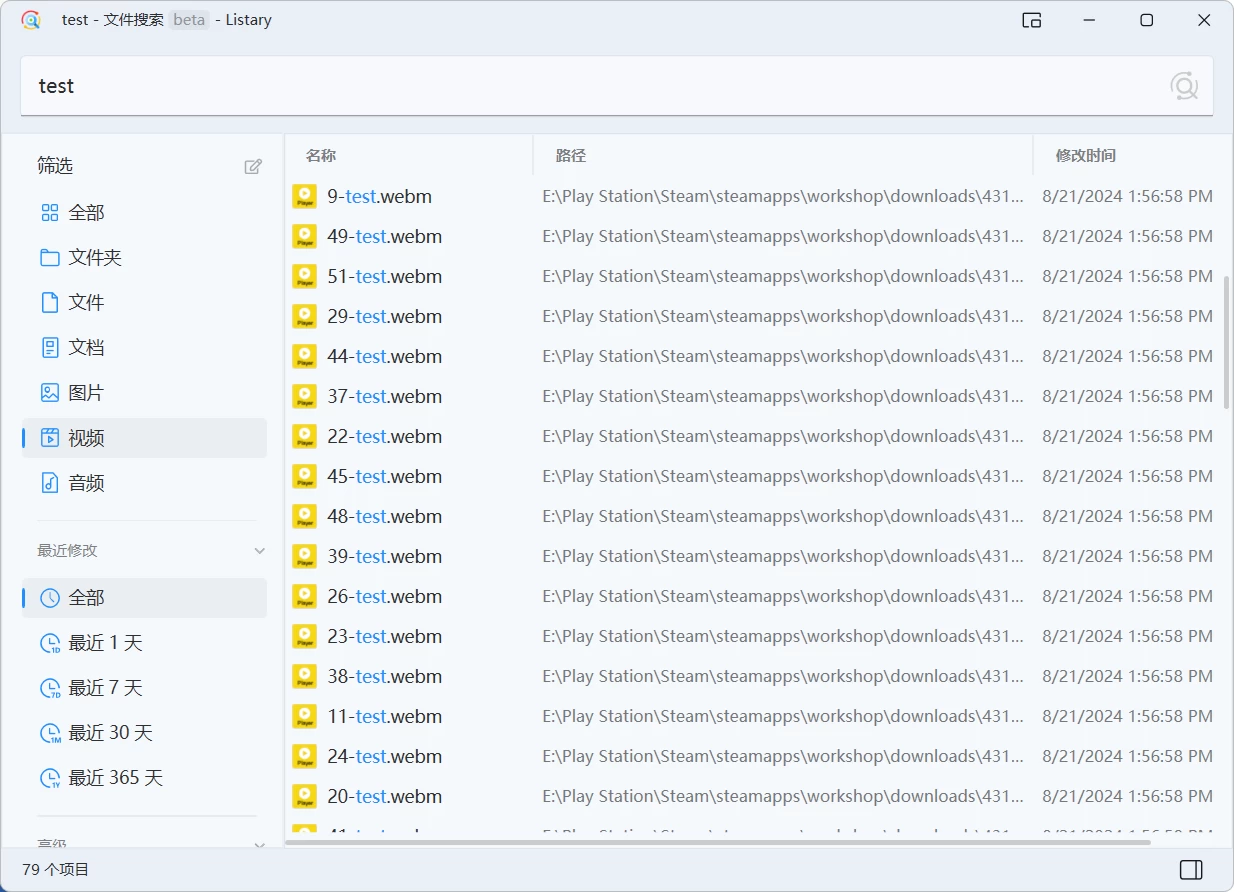Click the player icon of 37-test.webm
This screenshot has width=1234, height=892.
pyautogui.click(x=305, y=396)
